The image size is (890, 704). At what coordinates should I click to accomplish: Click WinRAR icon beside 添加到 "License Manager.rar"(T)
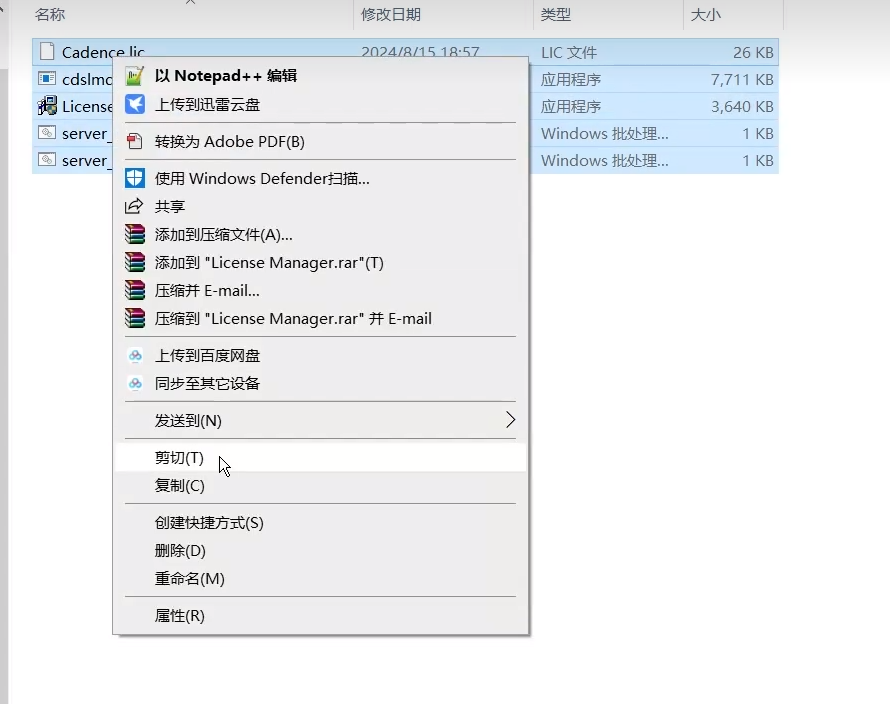pos(135,262)
